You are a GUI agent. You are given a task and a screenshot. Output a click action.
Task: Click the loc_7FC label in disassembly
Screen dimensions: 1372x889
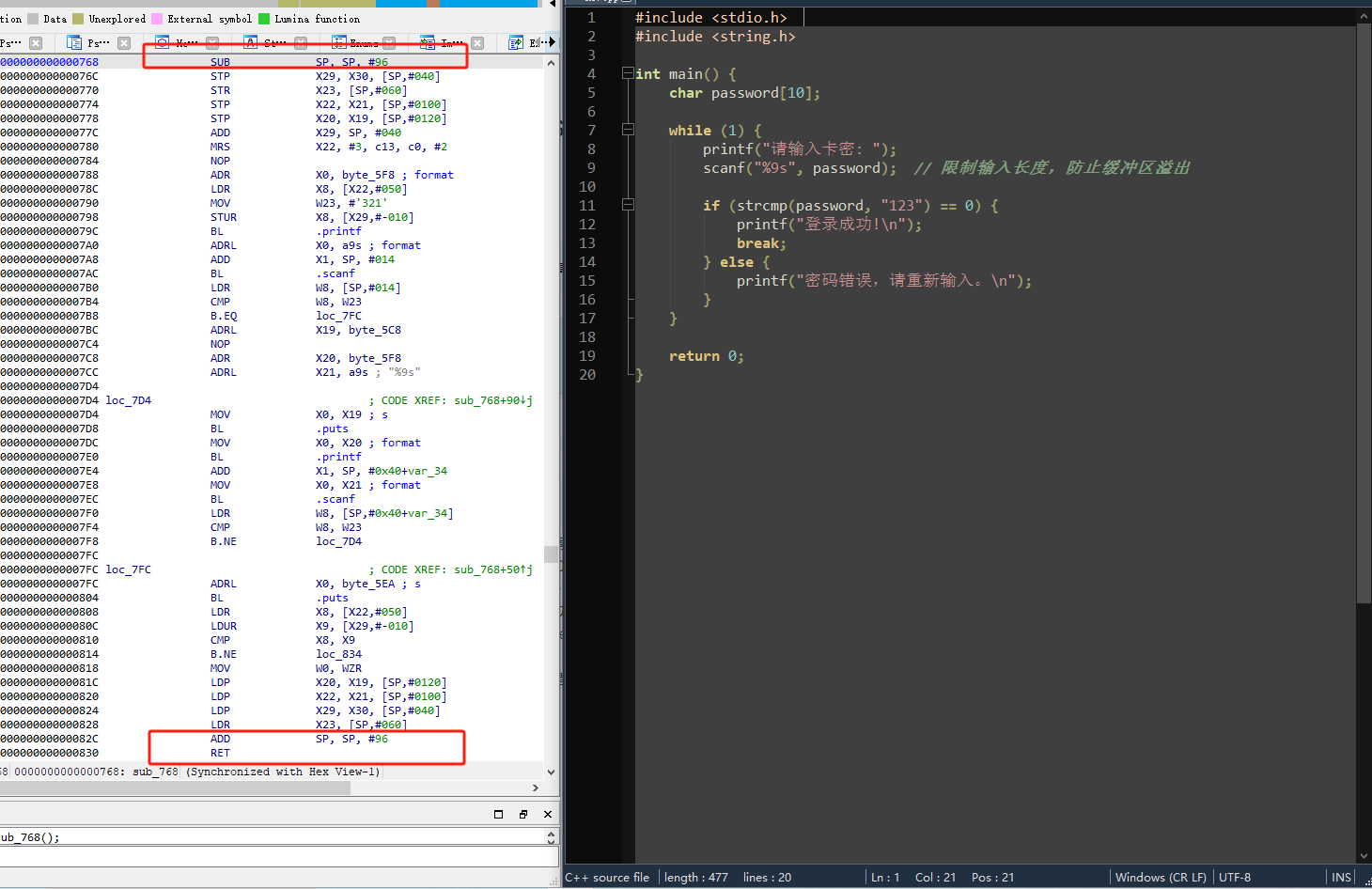128,569
